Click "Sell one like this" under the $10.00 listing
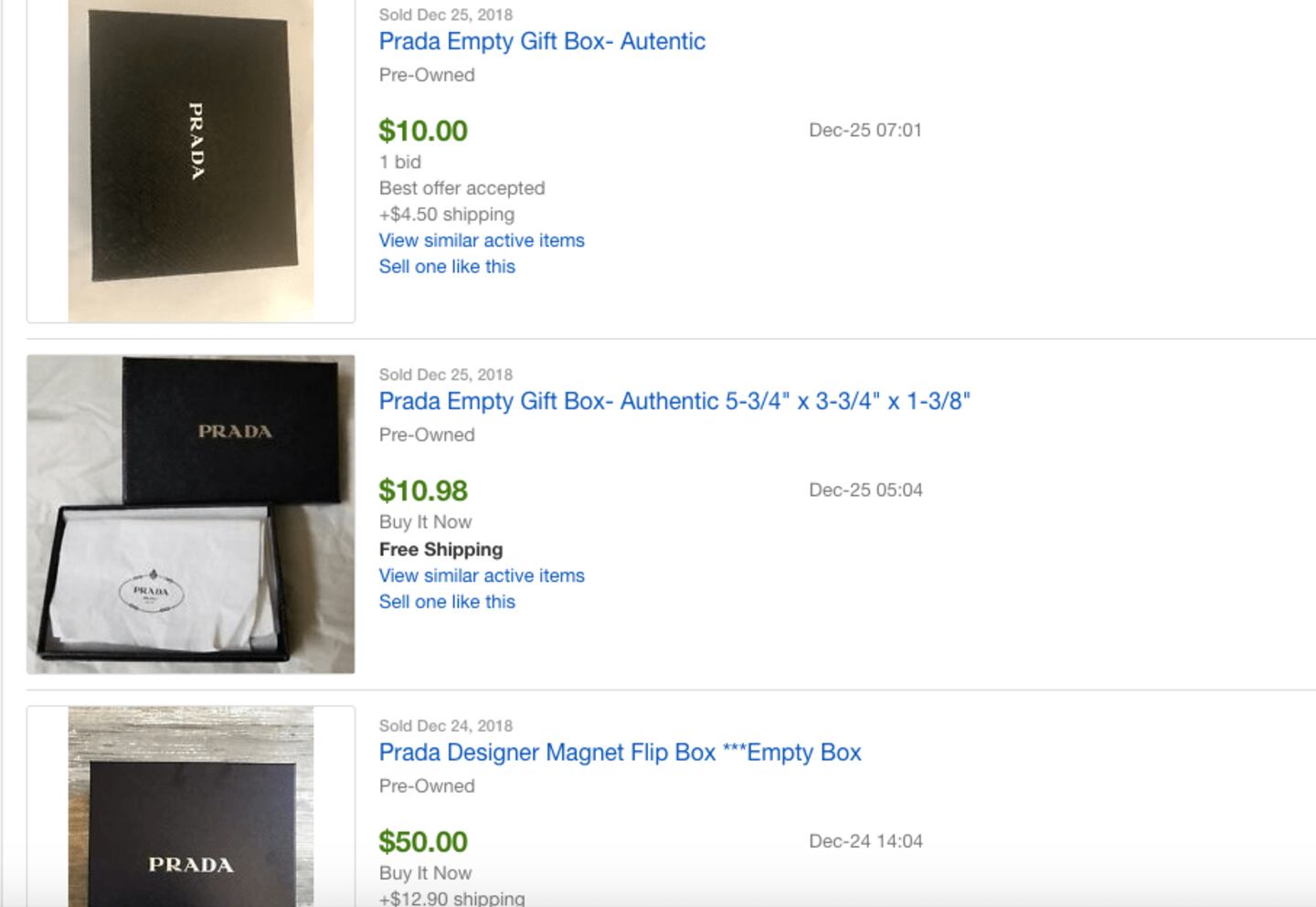The image size is (1316, 907). [x=447, y=267]
